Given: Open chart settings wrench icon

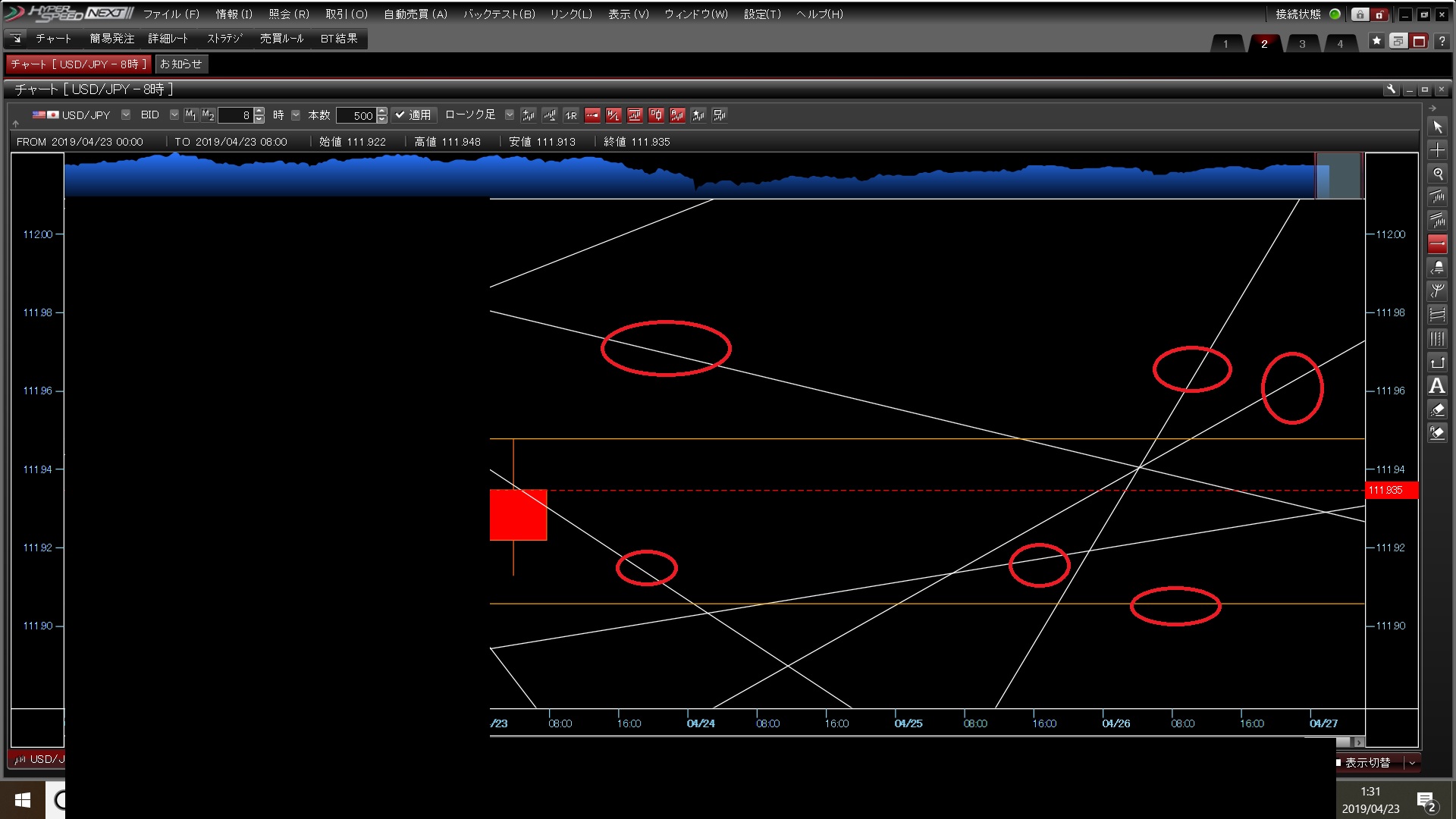Looking at the screenshot, I should (1391, 89).
